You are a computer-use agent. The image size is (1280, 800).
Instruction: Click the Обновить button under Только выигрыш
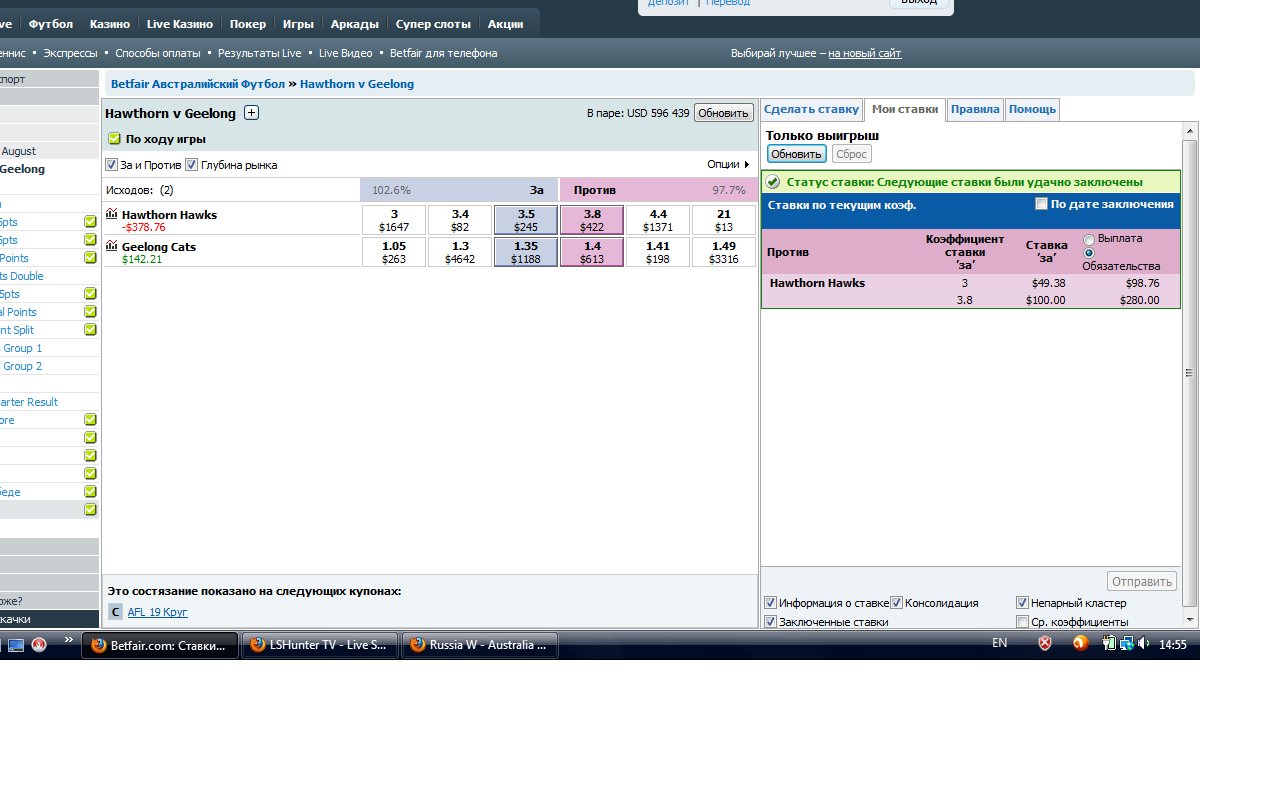click(797, 154)
